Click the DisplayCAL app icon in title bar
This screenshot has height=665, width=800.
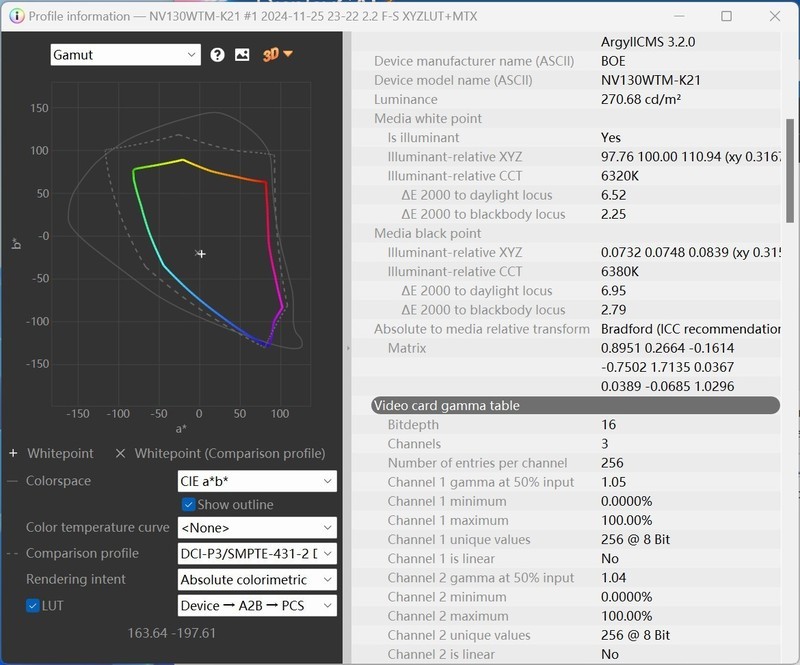pyautogui.click(x=15, y=16)
